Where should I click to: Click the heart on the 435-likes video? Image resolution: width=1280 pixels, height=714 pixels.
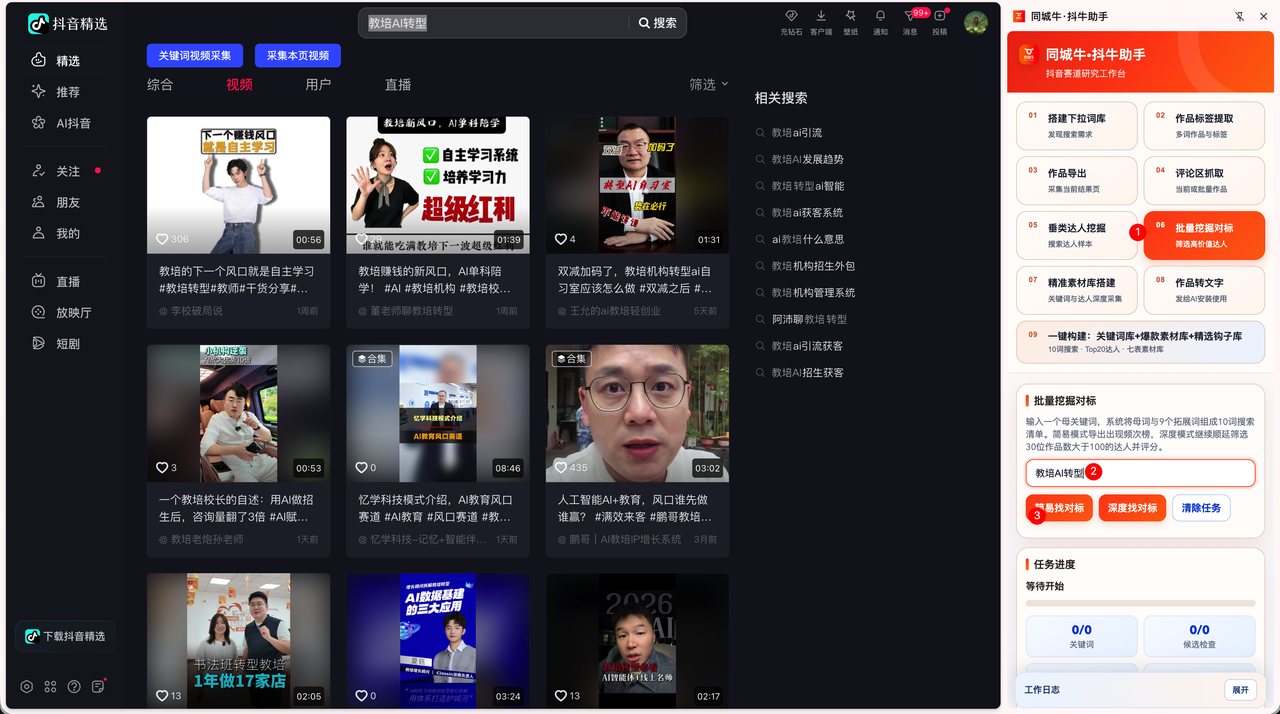click(x=561, y=468)
